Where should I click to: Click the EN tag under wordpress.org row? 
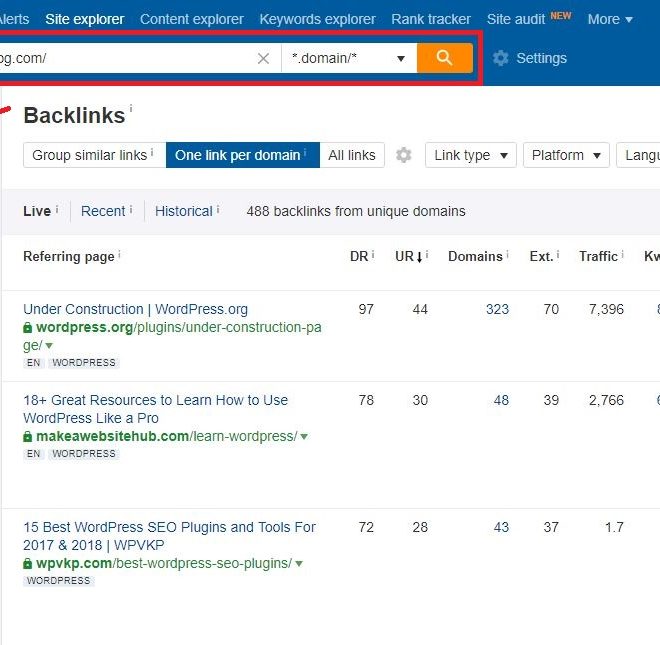[x=34, y=362]
